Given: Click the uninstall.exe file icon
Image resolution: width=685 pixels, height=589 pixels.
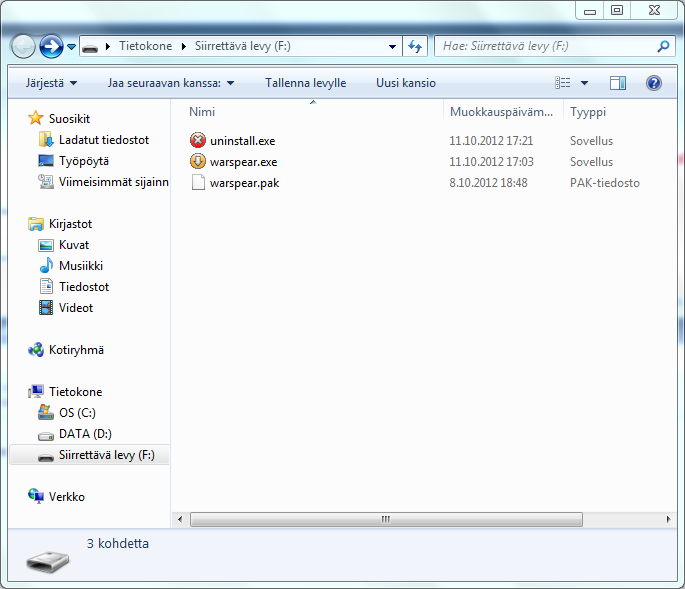Looking at the screenshot, I should (x=198, y=141).
